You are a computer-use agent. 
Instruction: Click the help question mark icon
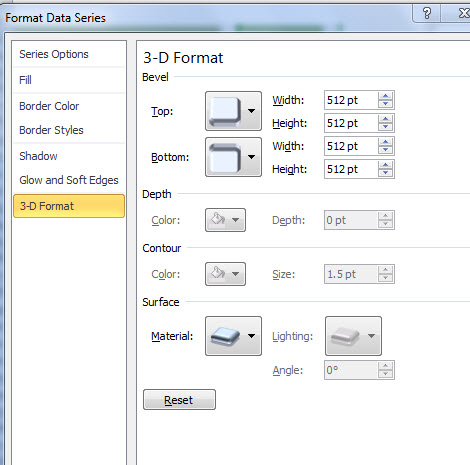click(x=427, y=14)
